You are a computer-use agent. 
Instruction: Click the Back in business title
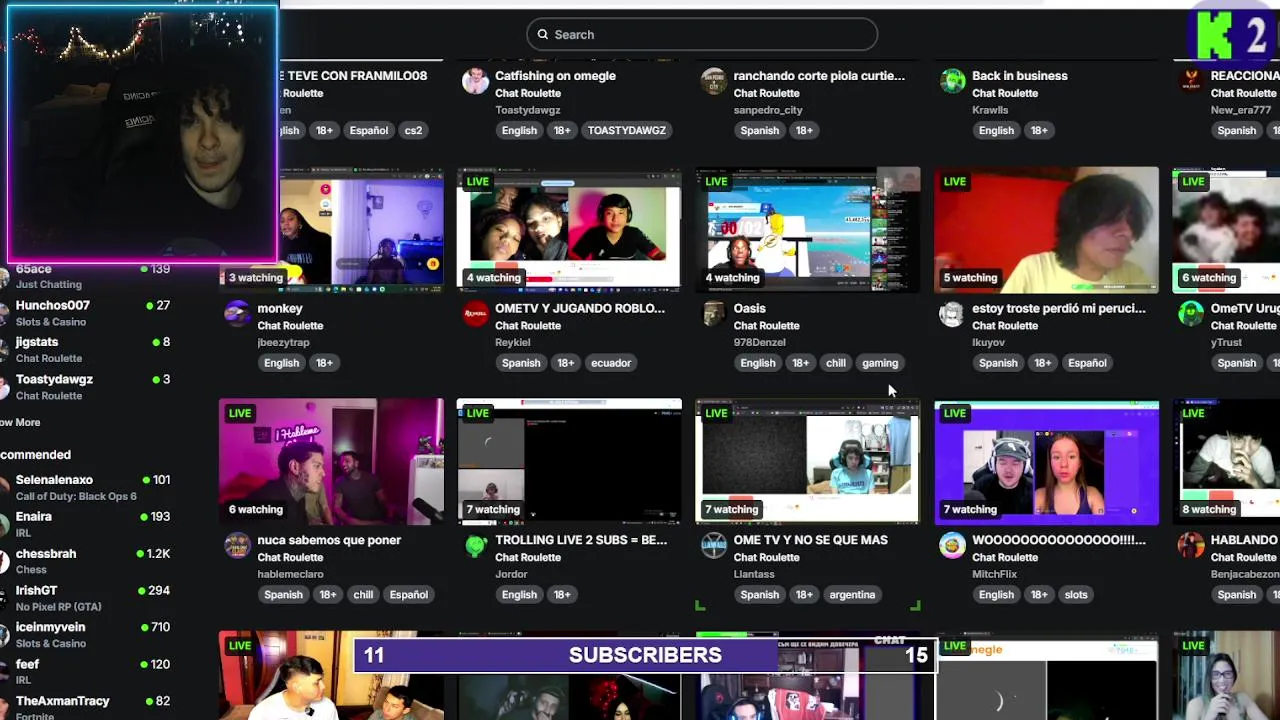pyautogui.click(x=1019, y=76)
